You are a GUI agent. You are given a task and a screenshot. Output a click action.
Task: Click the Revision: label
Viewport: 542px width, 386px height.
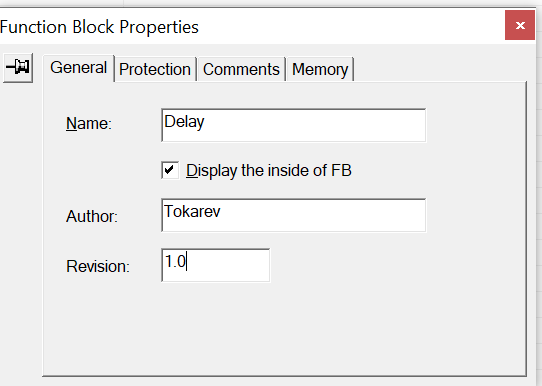(x=98, y=266)
